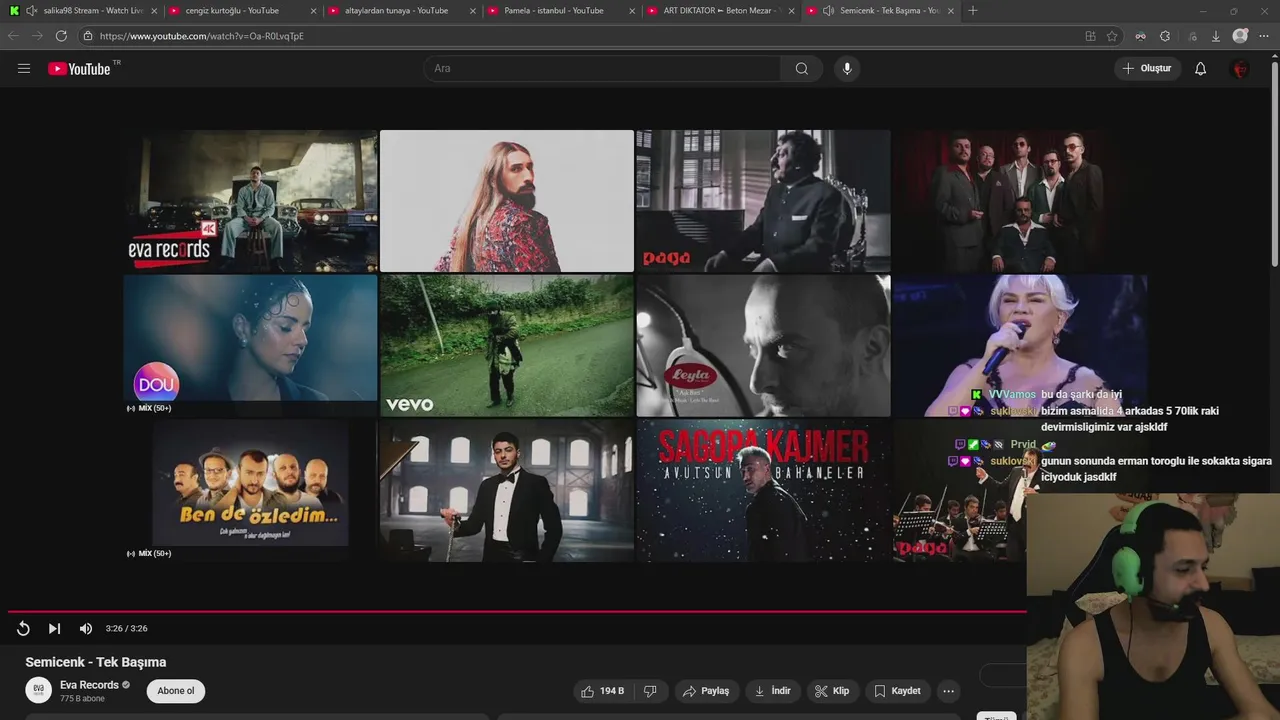The width and height of the screenshot is (1280, 720).
Task: Focus the Ara search field
Action: tap(602, 69)
